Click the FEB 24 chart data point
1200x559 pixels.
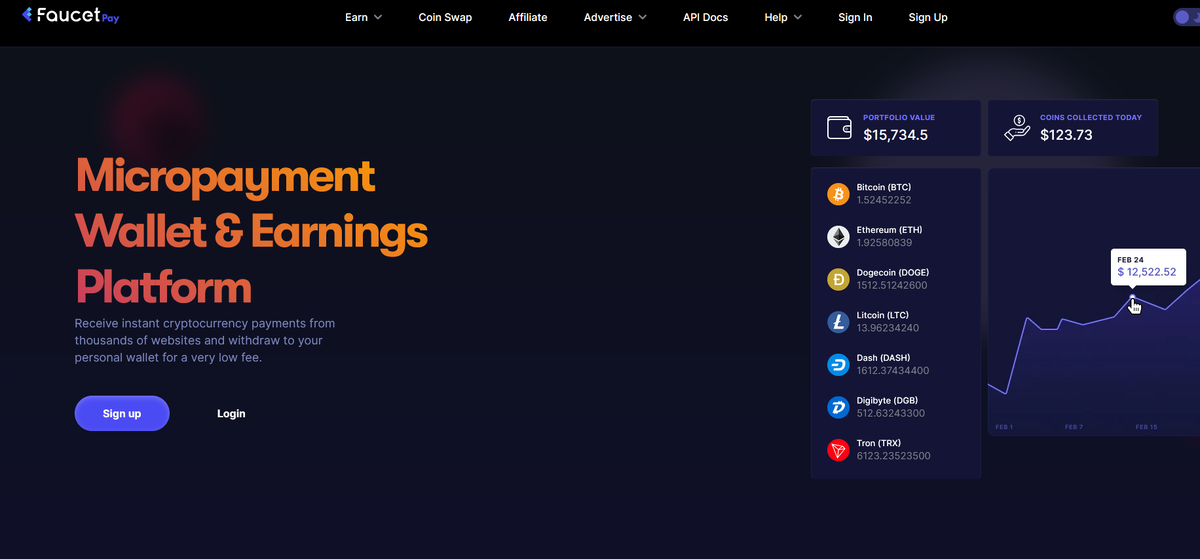coord(1132,298)
